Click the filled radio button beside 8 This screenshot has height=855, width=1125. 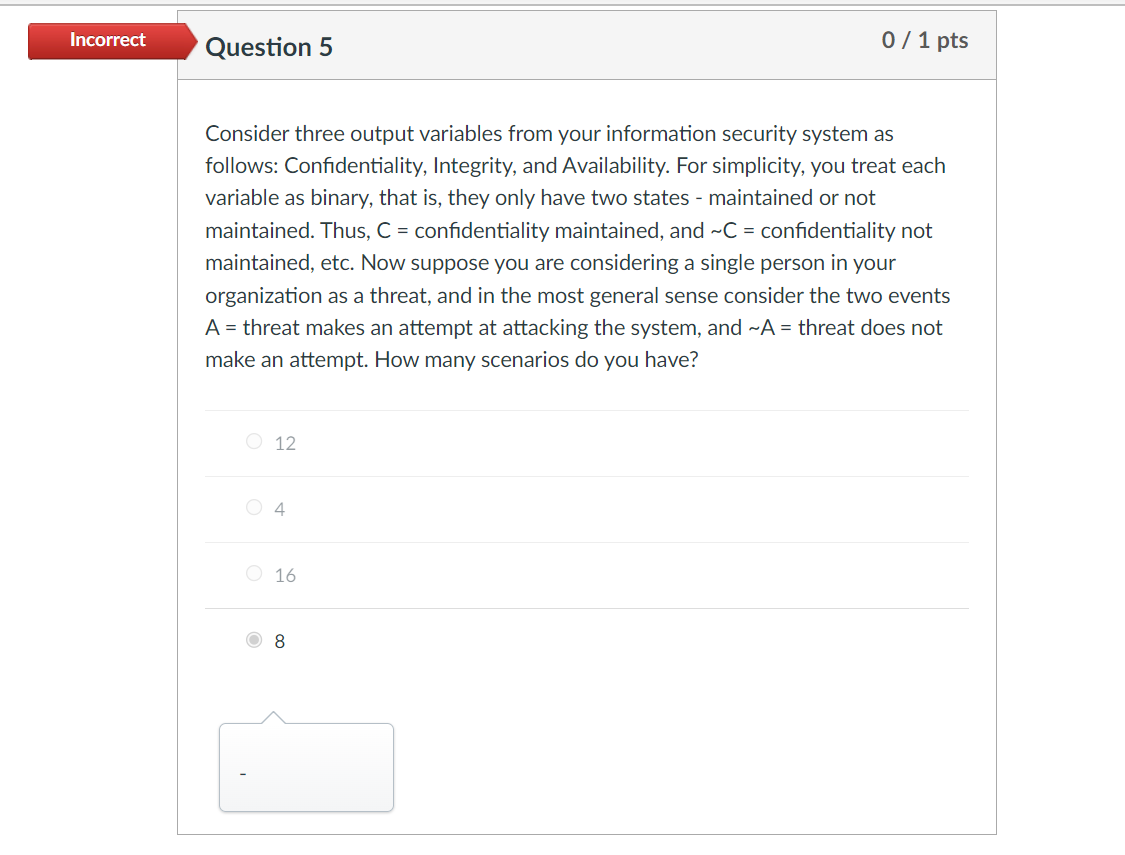click(253, 639)
